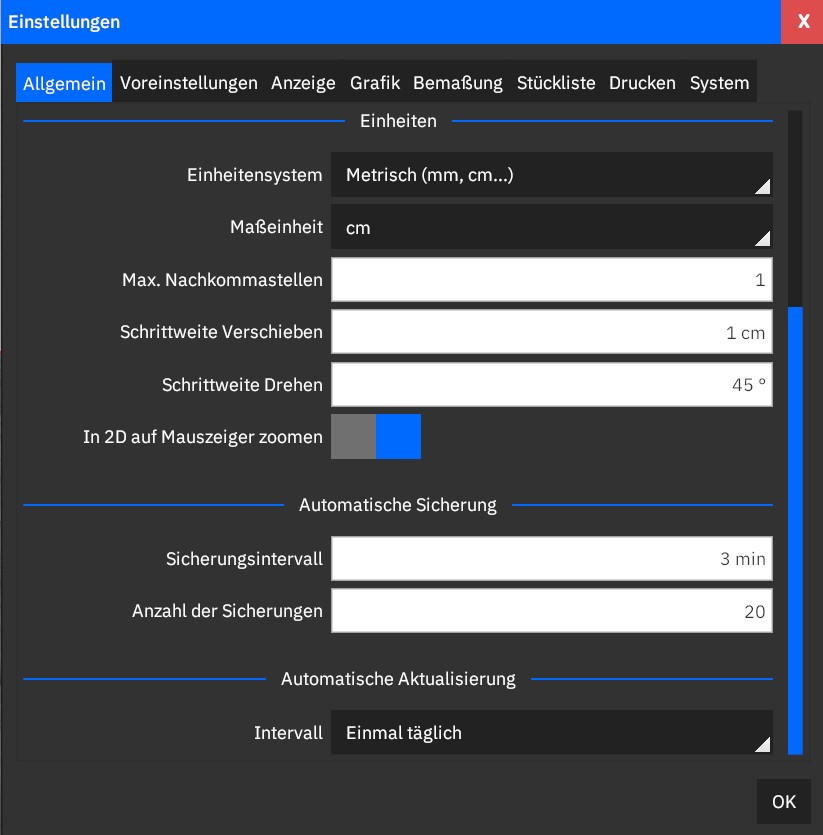Viewport: 823px width, 835px height.
Task: Click the Einstellungen title text
Action: point(64,22)
